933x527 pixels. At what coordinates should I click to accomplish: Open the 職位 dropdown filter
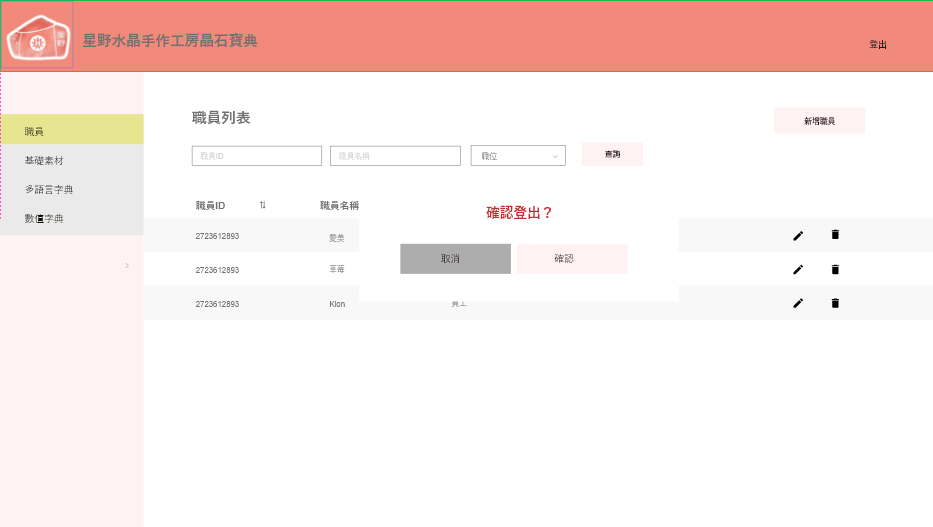pyautogui.click(x=518, y=156)
